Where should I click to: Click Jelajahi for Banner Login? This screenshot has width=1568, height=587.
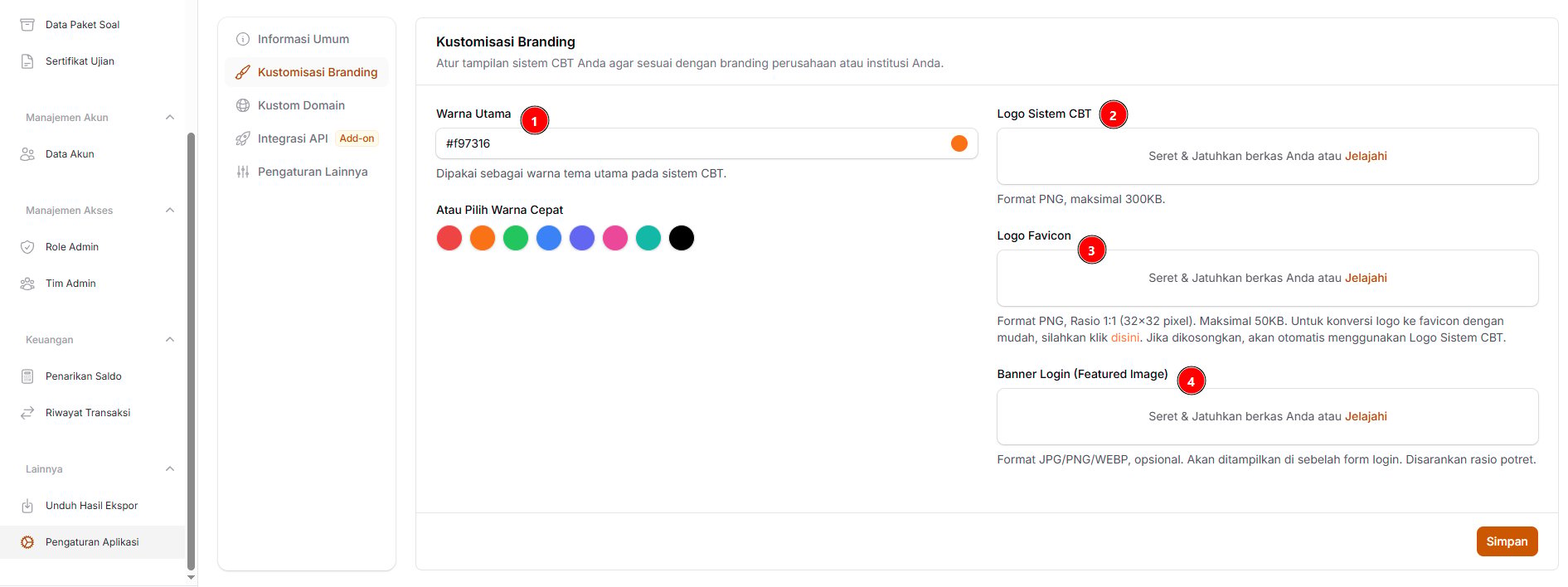(x=1366, y=416)
